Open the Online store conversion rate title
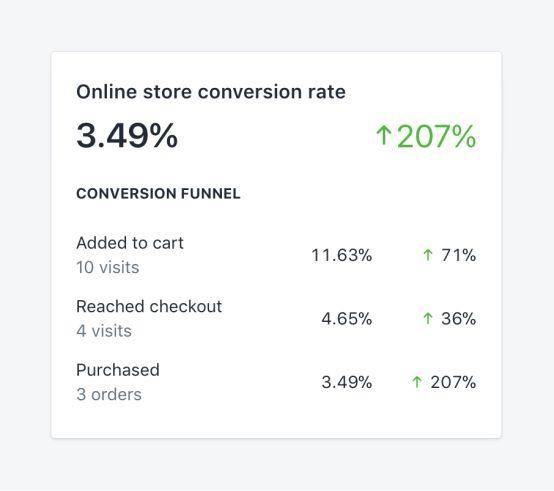Image resolution: width=554 pixels, height=491 pixels. point(211,92)
